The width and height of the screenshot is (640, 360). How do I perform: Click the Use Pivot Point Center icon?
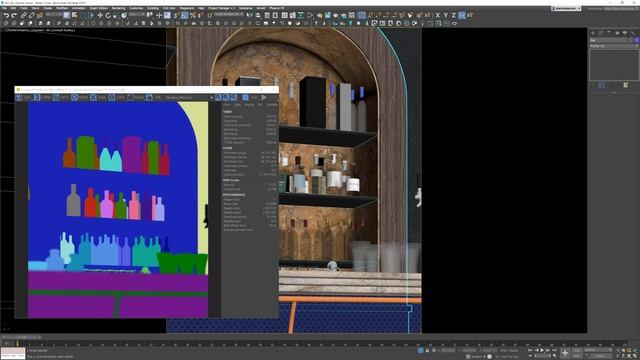click(x=149, y=15)
